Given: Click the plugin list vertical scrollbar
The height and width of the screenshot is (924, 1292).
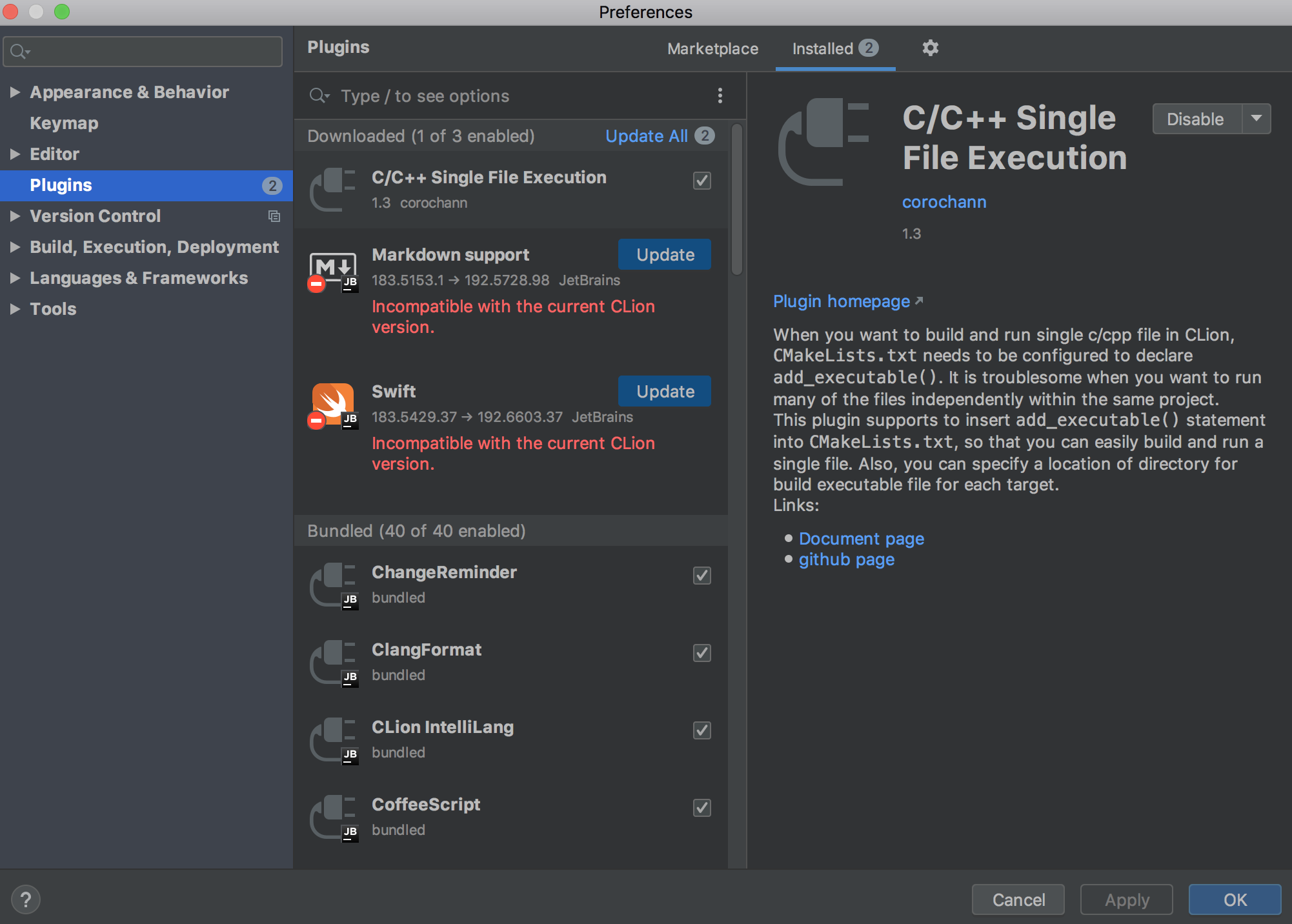Looking at the screenshot, I should coord(737,200).
